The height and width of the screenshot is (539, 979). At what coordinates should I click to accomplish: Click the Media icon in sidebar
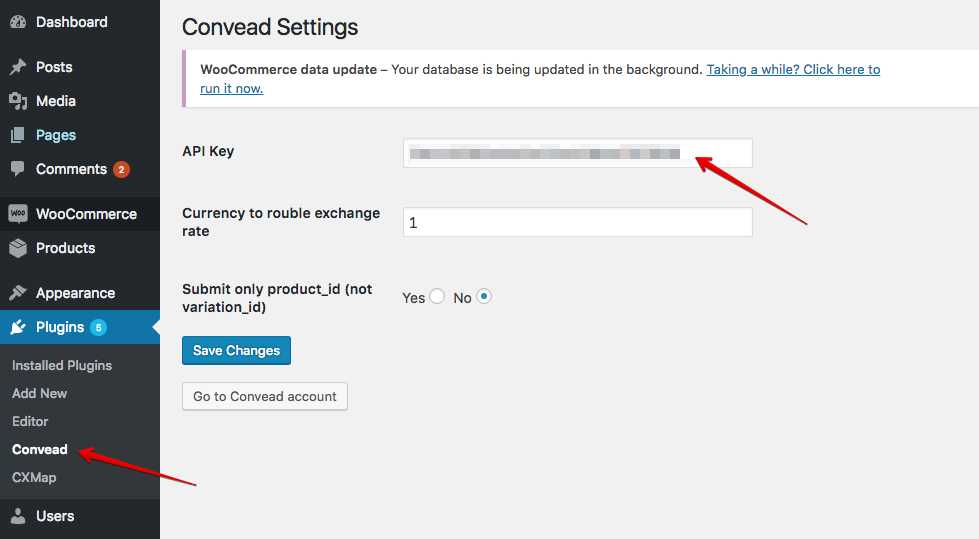[18, 101]
